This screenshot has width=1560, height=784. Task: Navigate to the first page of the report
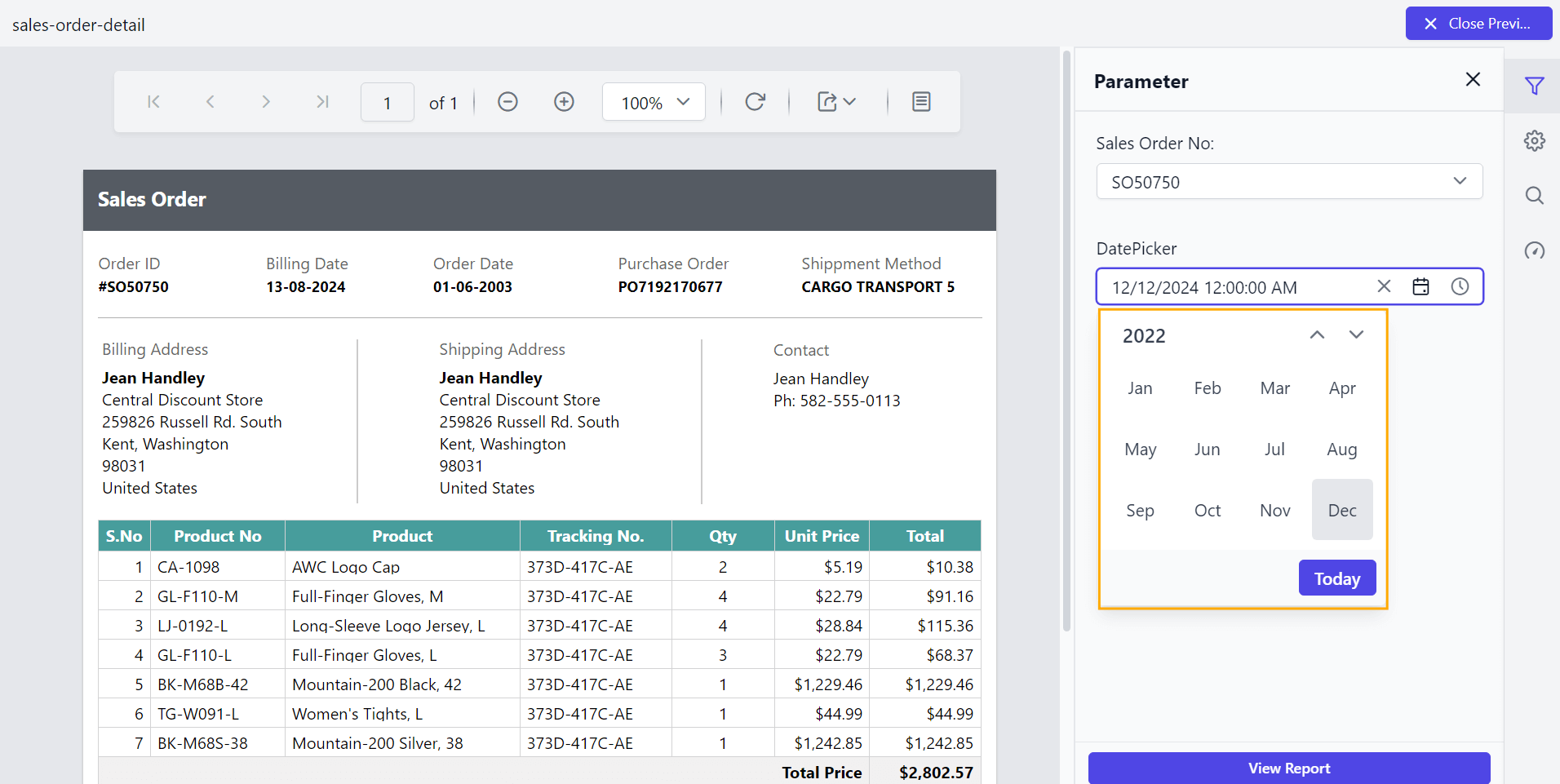pos(153,101)
